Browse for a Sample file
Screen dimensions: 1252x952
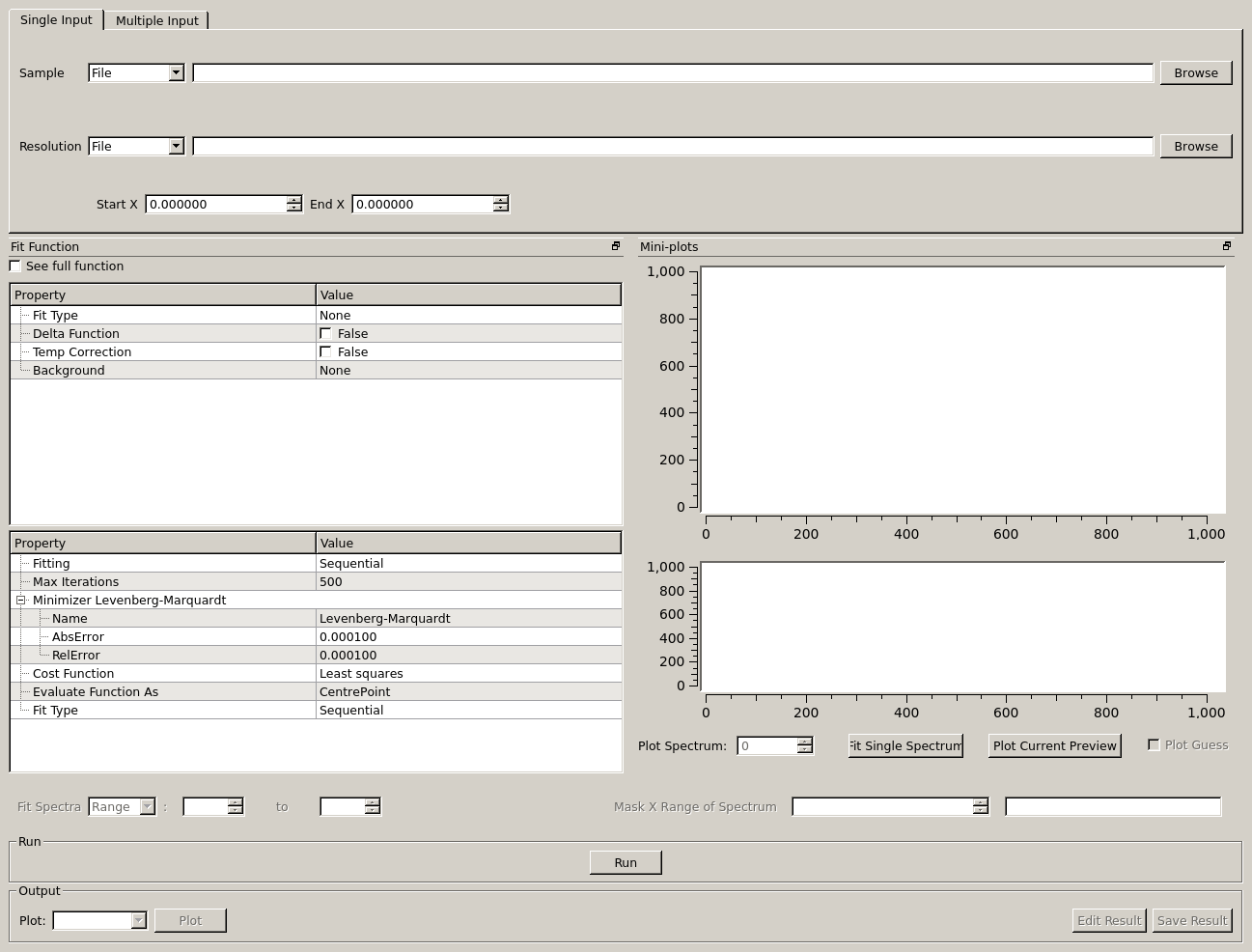pos(1195,72)
